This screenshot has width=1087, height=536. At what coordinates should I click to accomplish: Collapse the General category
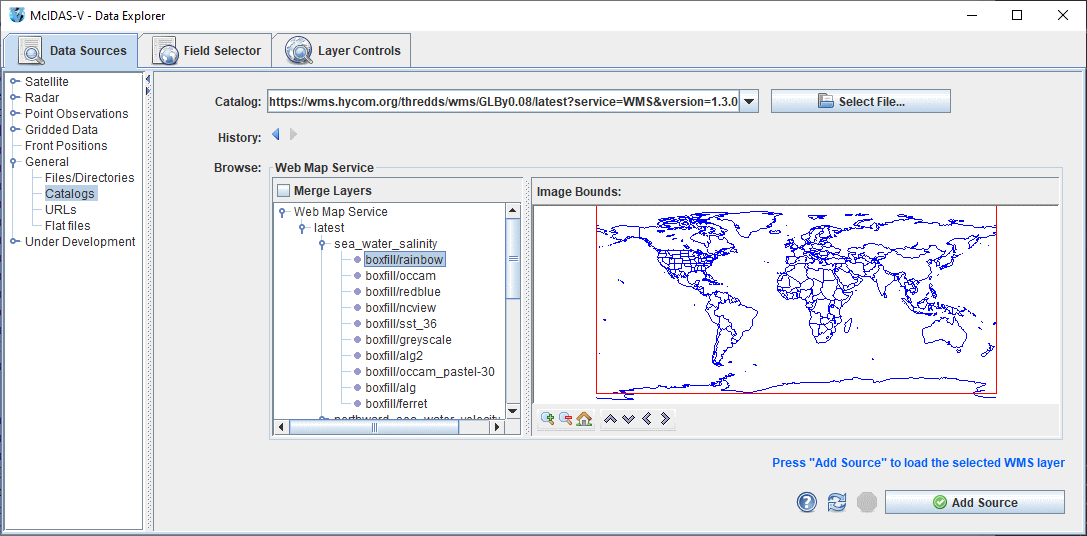click(15, 163)
